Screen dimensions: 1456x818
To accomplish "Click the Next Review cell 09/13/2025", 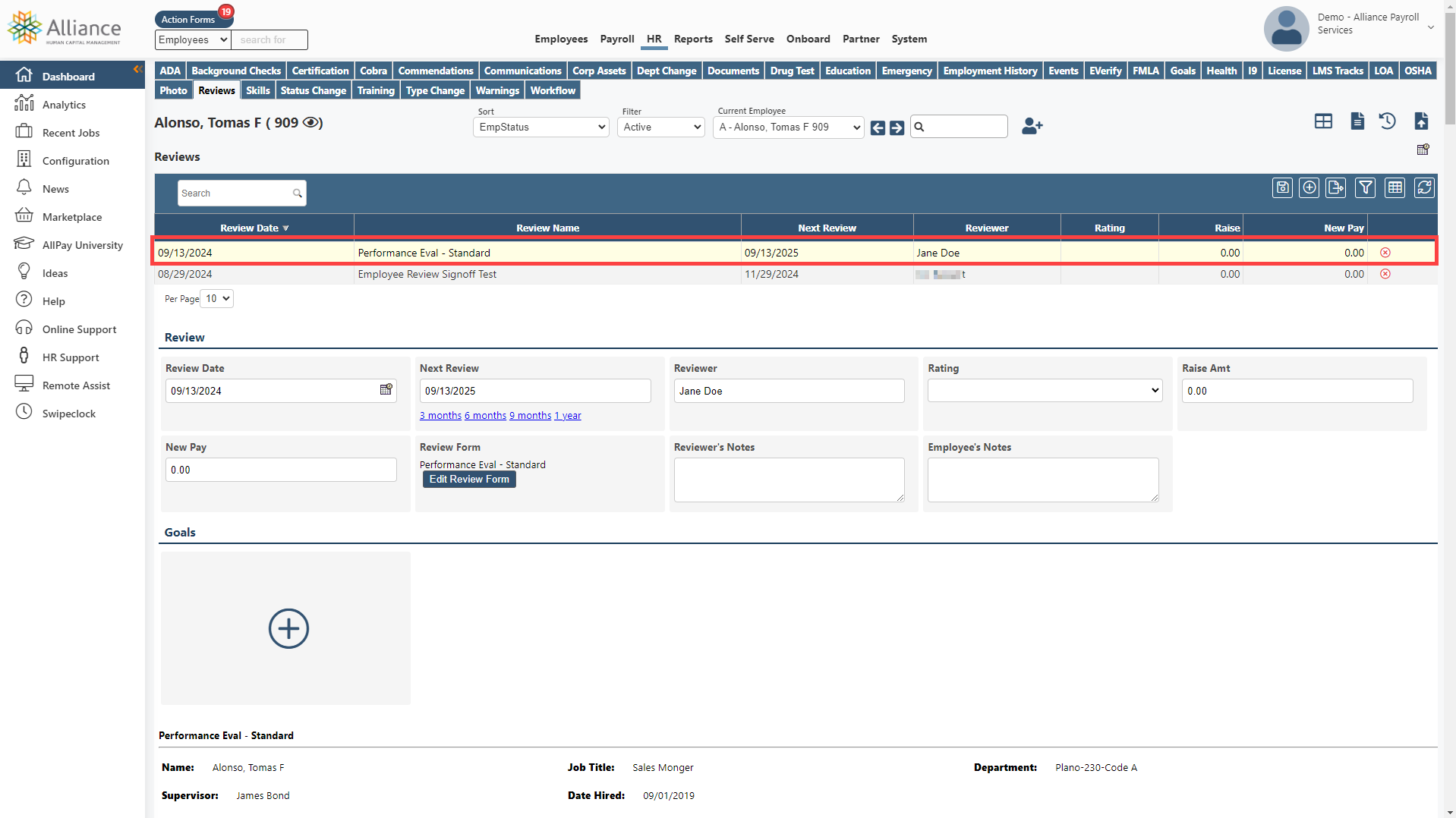I will tap(827, 253).
